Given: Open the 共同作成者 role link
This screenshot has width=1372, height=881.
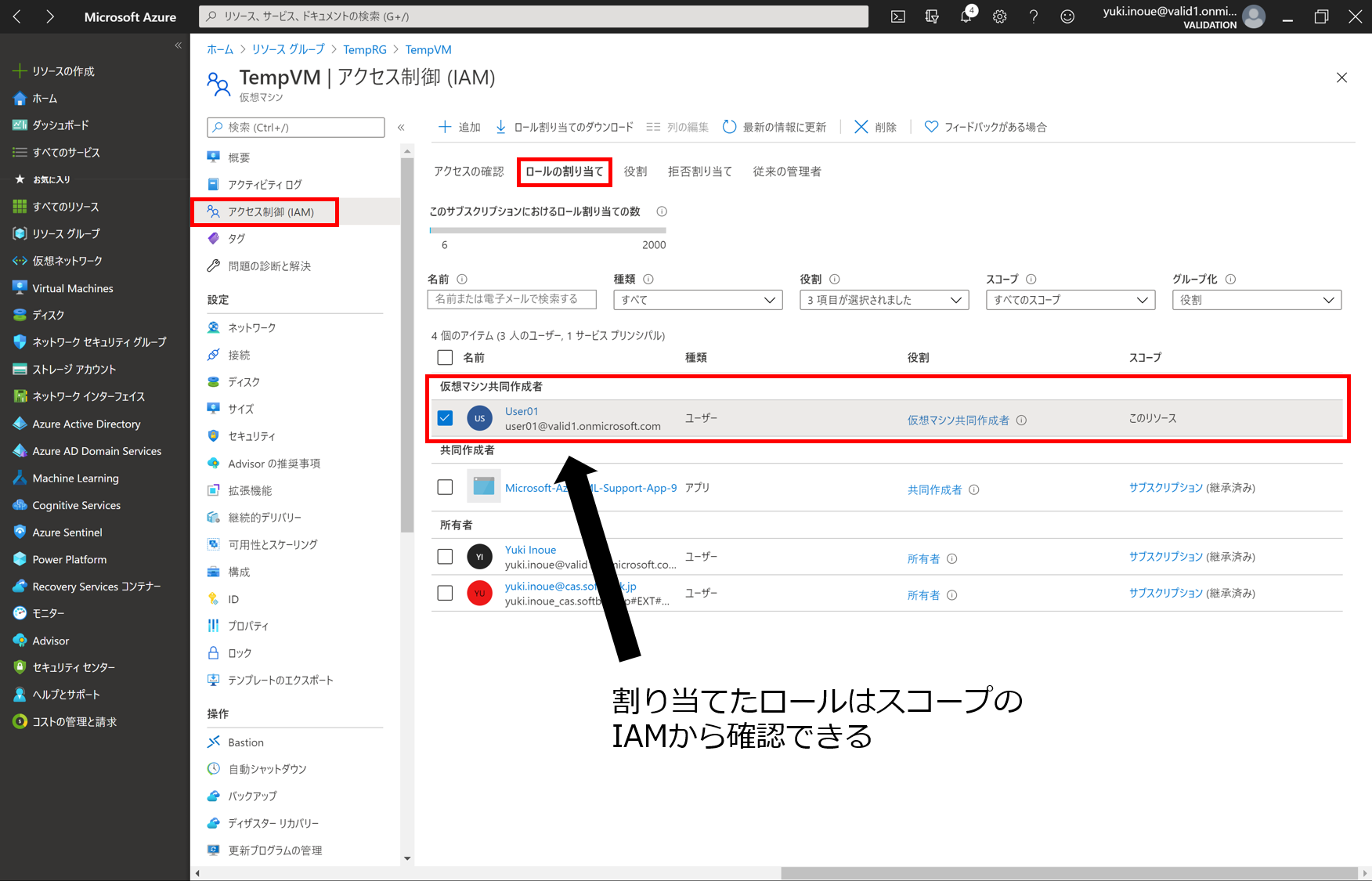Looking at the screenshot, I should click(934, 490).
